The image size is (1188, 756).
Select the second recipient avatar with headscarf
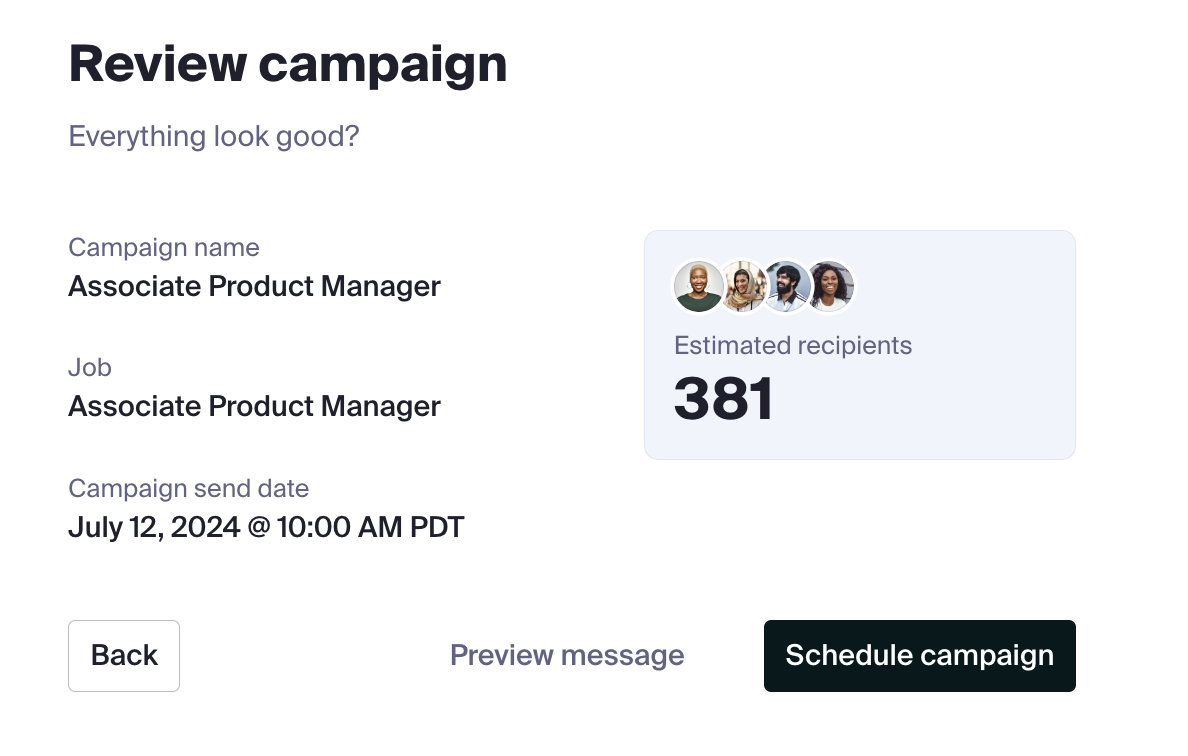[x=741, y=287]
